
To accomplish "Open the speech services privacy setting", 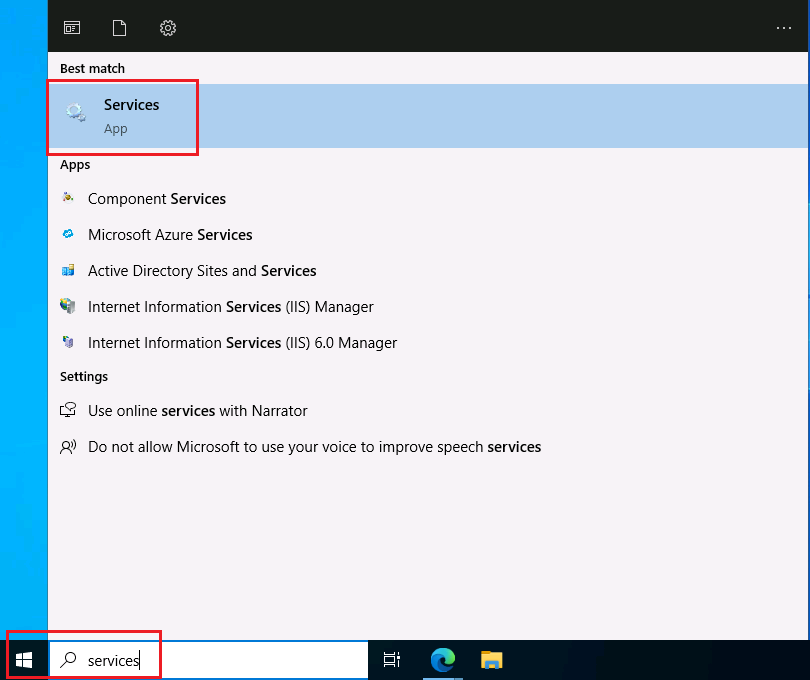I will tap(315, 446).
